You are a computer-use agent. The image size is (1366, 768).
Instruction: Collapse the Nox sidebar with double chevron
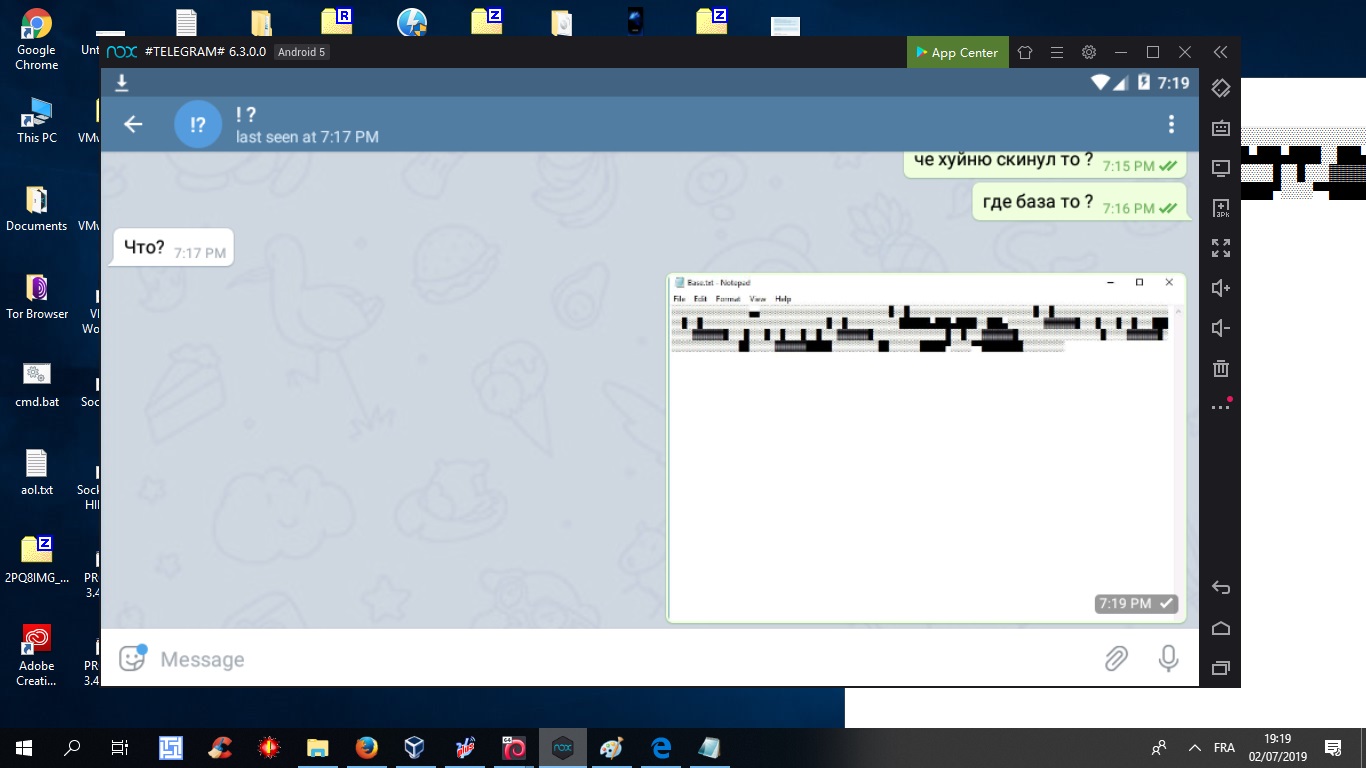coord(1220,52)
